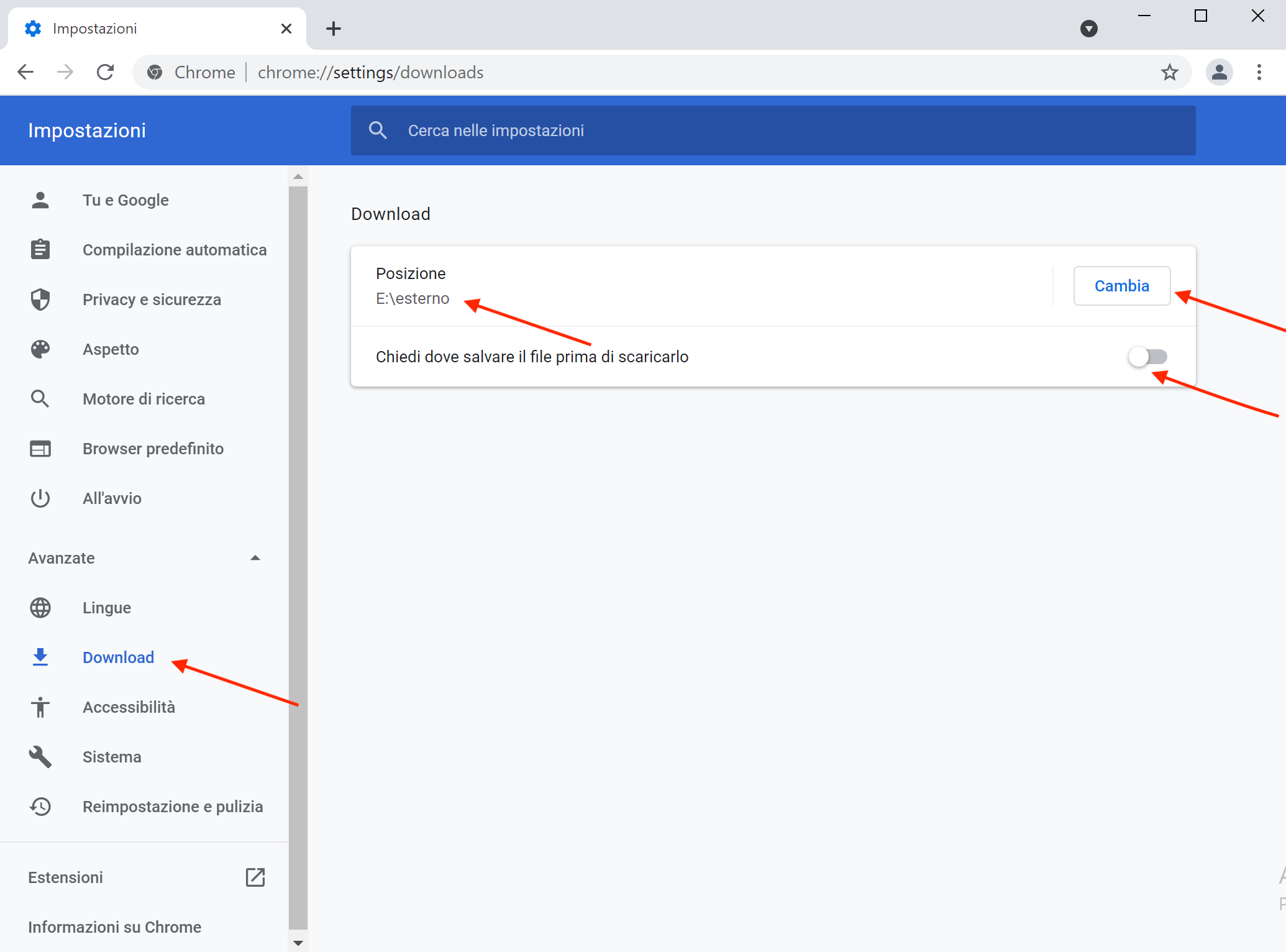Click the sidebar scrollbar up arrow
Screen dimensions: 1286x952
[x=298, y=176]
